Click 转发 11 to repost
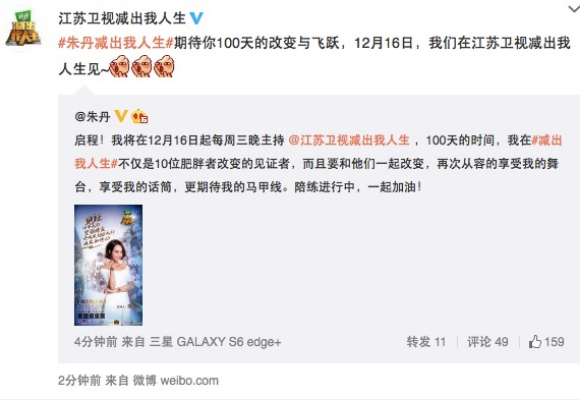Viewport: 580px width, 400px height. click(426, 342)
